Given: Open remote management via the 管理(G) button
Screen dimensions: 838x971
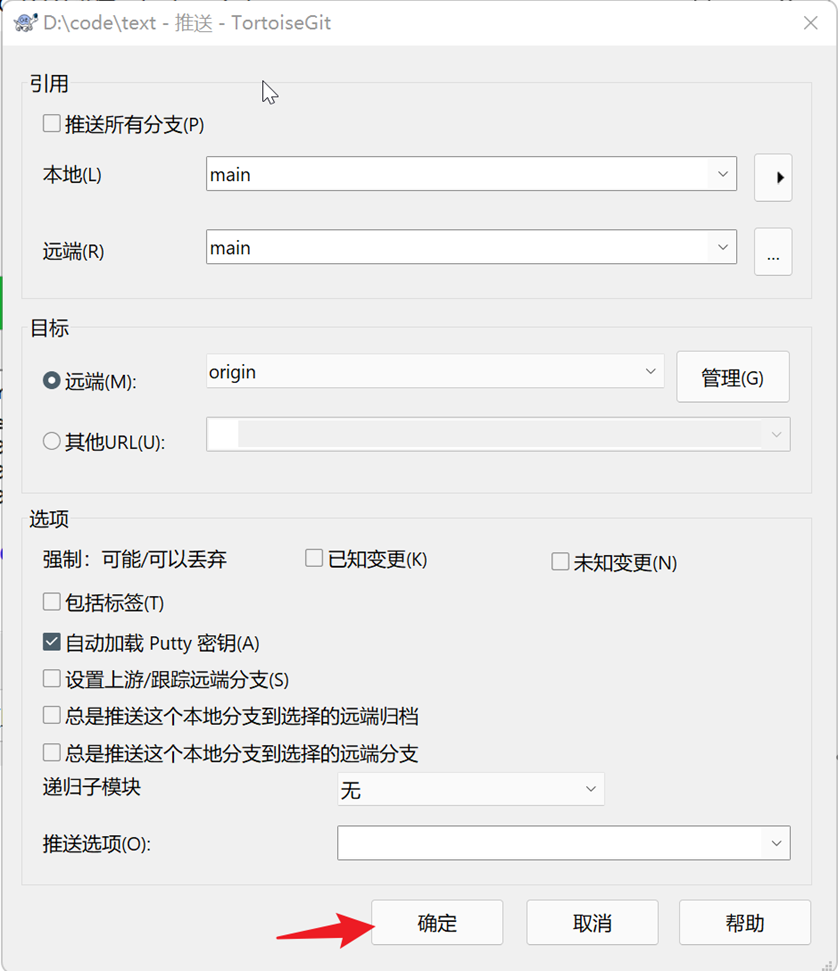Looking at the screenshot, I should pos(733,377).
